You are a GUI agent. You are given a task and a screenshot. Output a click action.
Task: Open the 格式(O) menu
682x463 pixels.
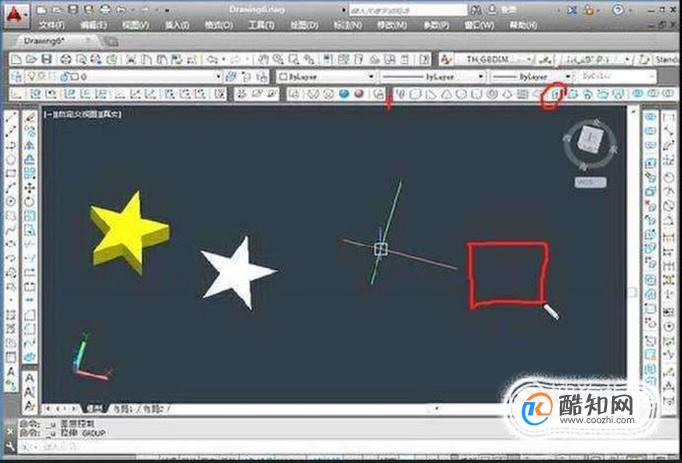coord(219,25)
